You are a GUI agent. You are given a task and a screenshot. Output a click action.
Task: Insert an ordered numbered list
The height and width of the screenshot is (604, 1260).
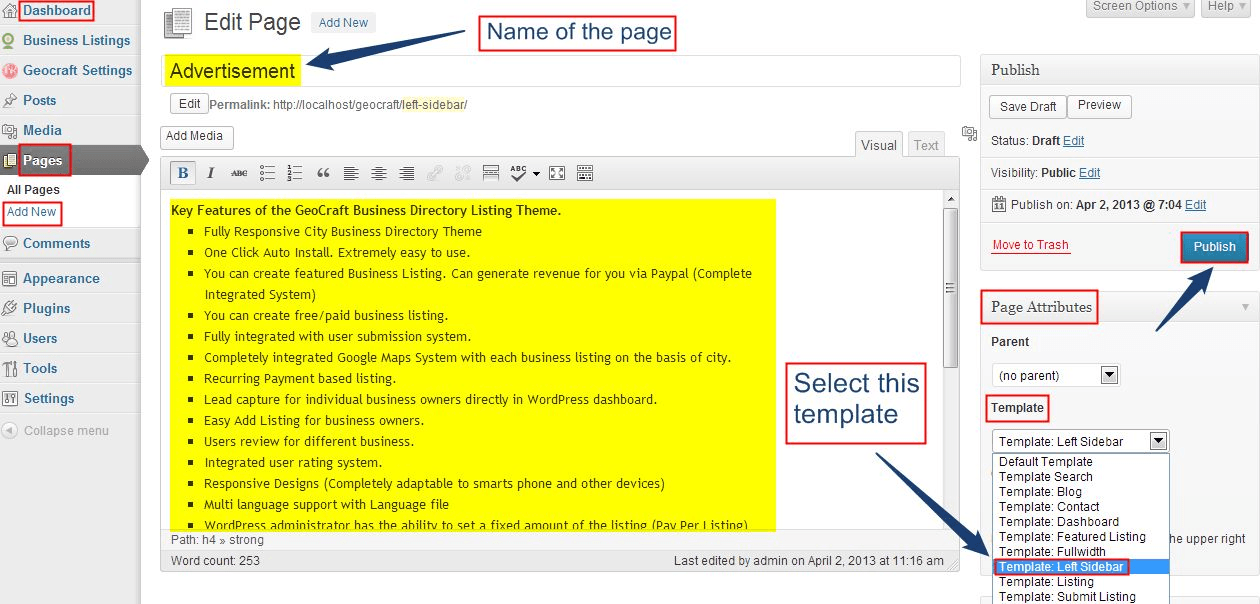click(x=295, y=173)
